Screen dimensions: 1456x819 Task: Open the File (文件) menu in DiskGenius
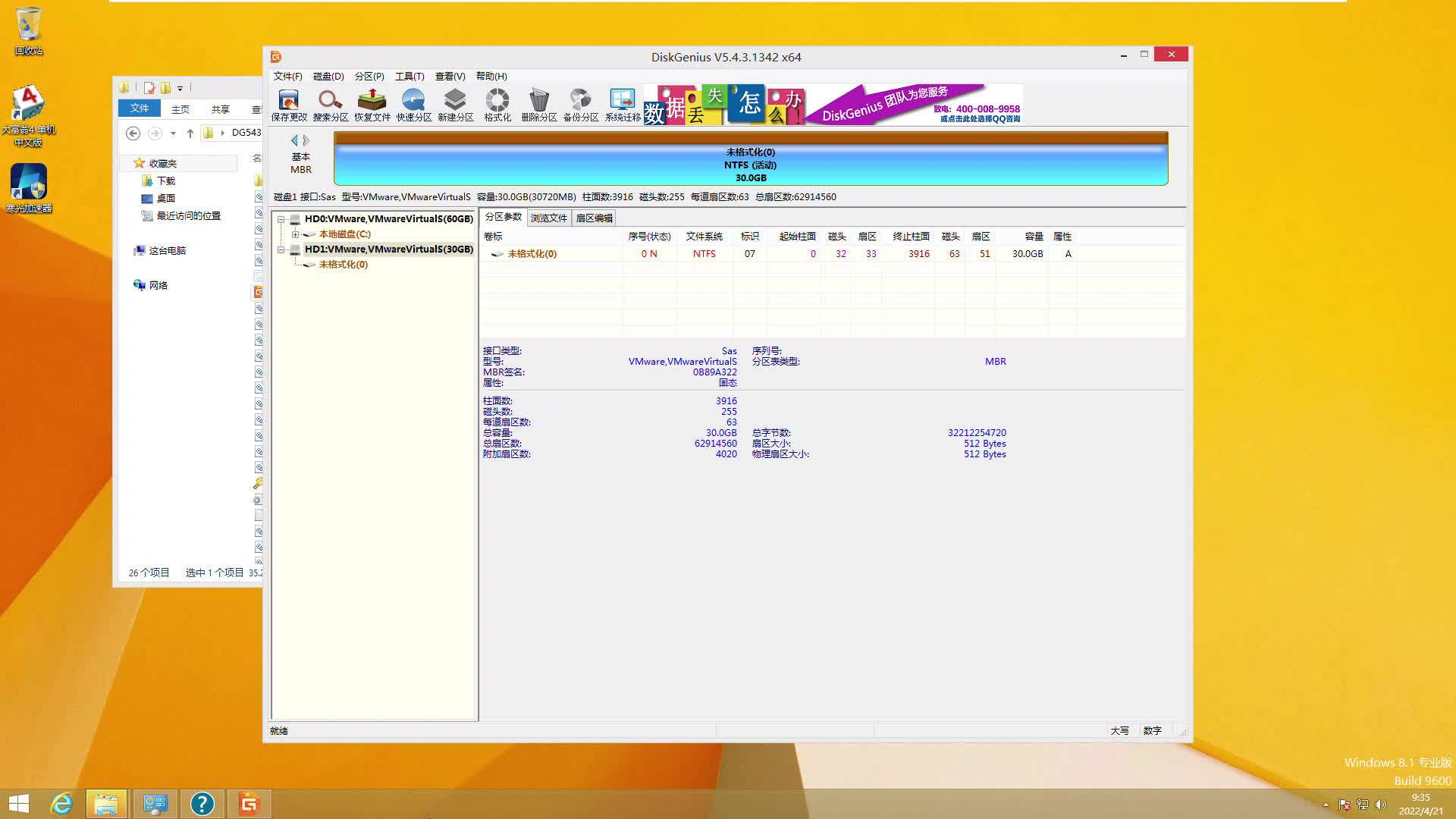click(287, 77)
